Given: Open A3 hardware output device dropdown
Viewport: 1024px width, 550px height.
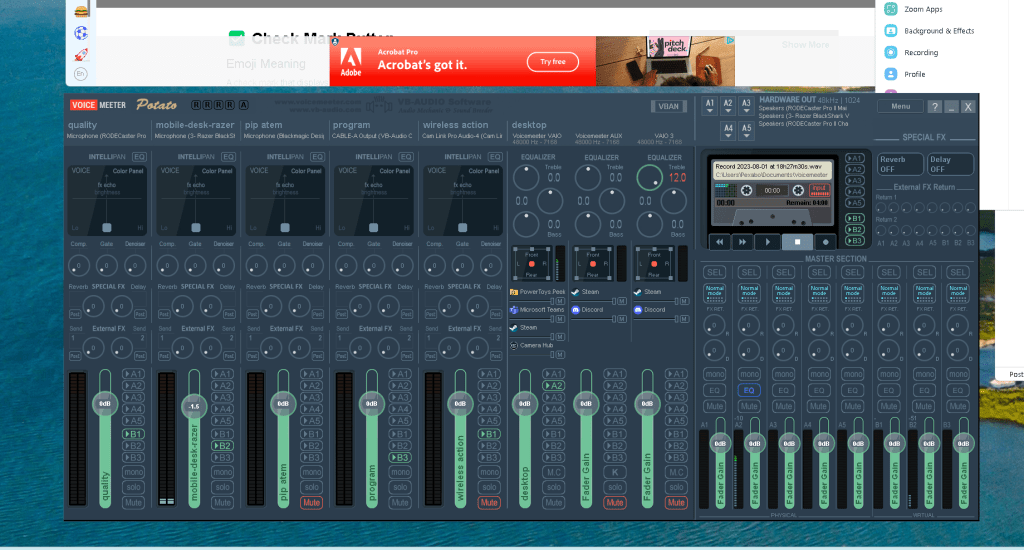Looking at the screenshot, I should click(x=746, y=106).
